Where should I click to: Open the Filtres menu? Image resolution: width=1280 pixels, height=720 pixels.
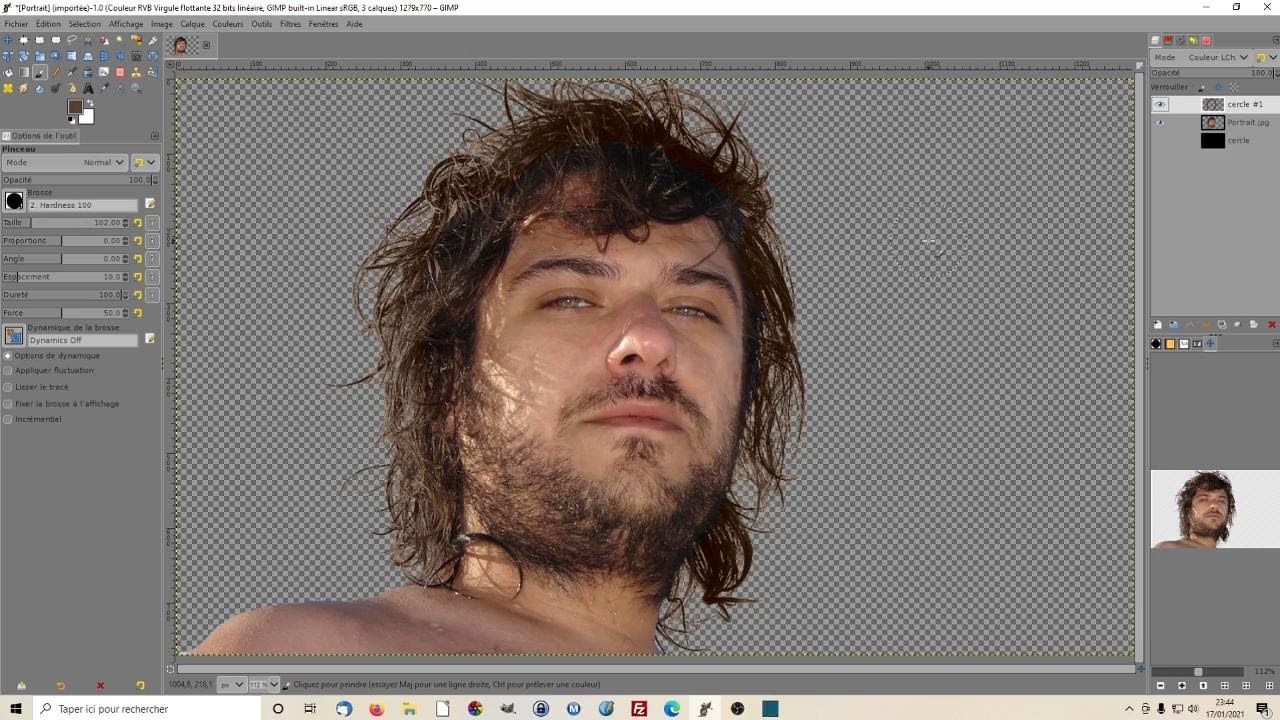click(290, 24)
